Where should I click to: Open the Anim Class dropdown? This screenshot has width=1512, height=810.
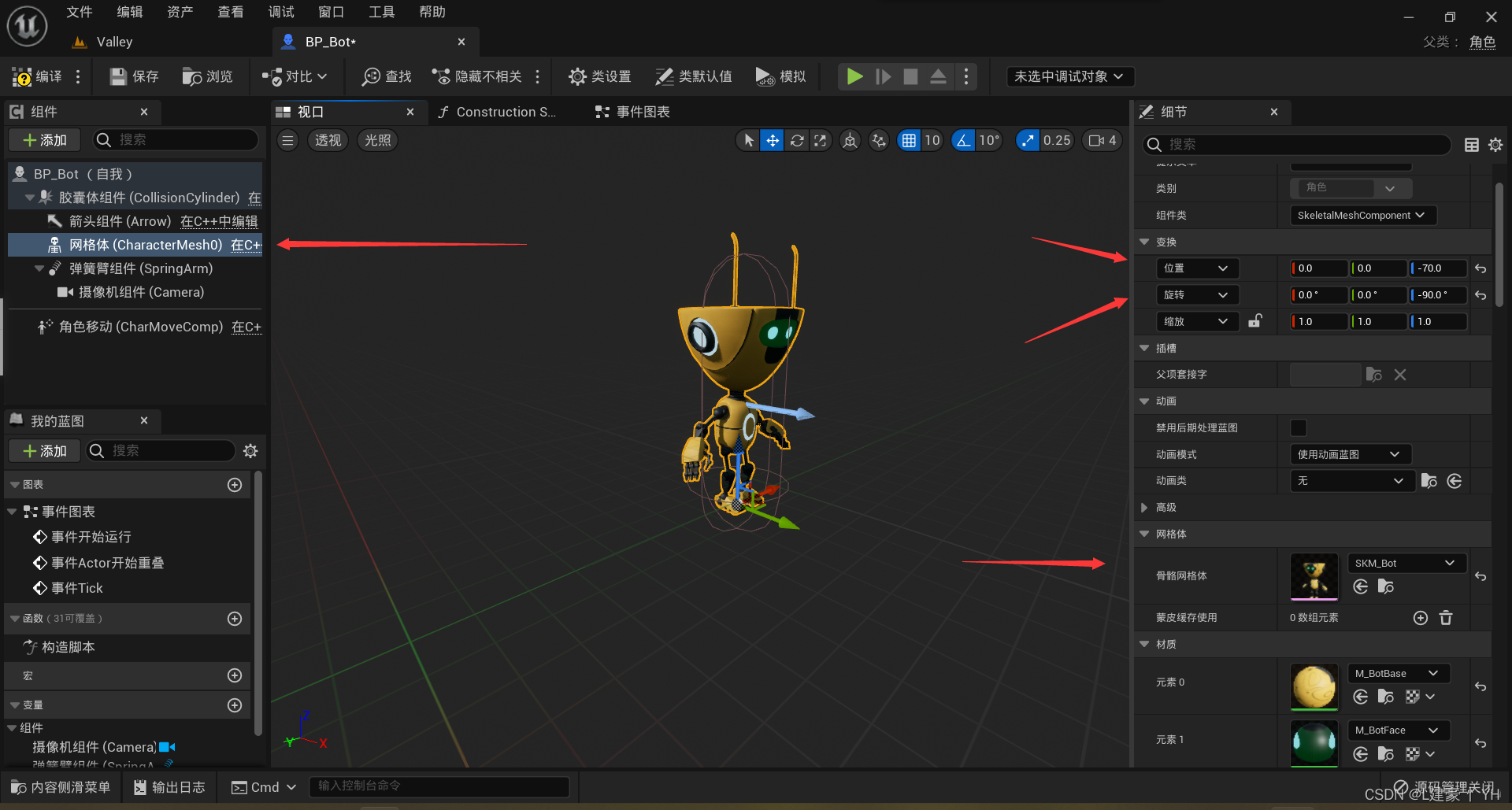[x=1351, y=481]
